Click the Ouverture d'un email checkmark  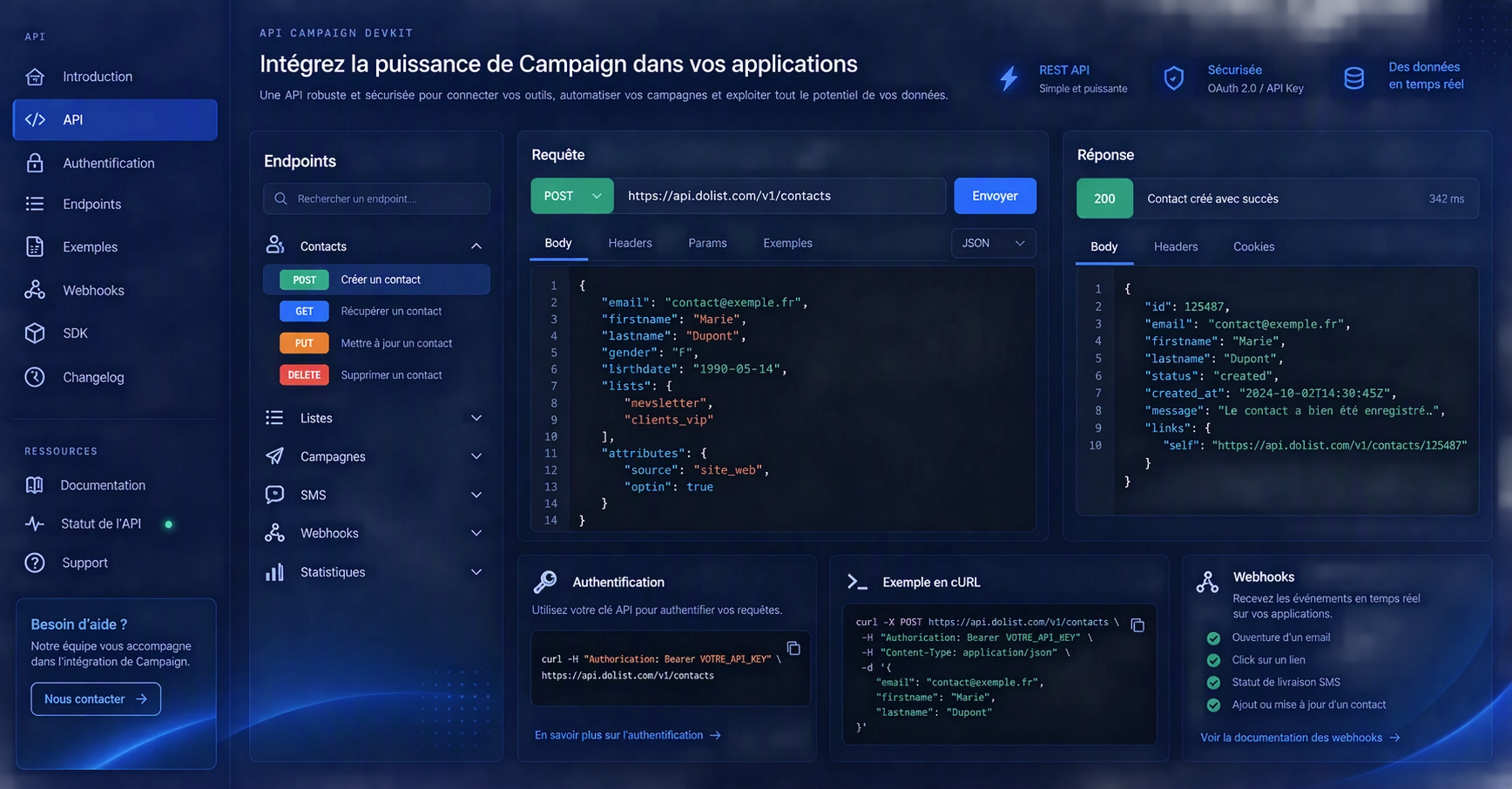(1213, 637)
